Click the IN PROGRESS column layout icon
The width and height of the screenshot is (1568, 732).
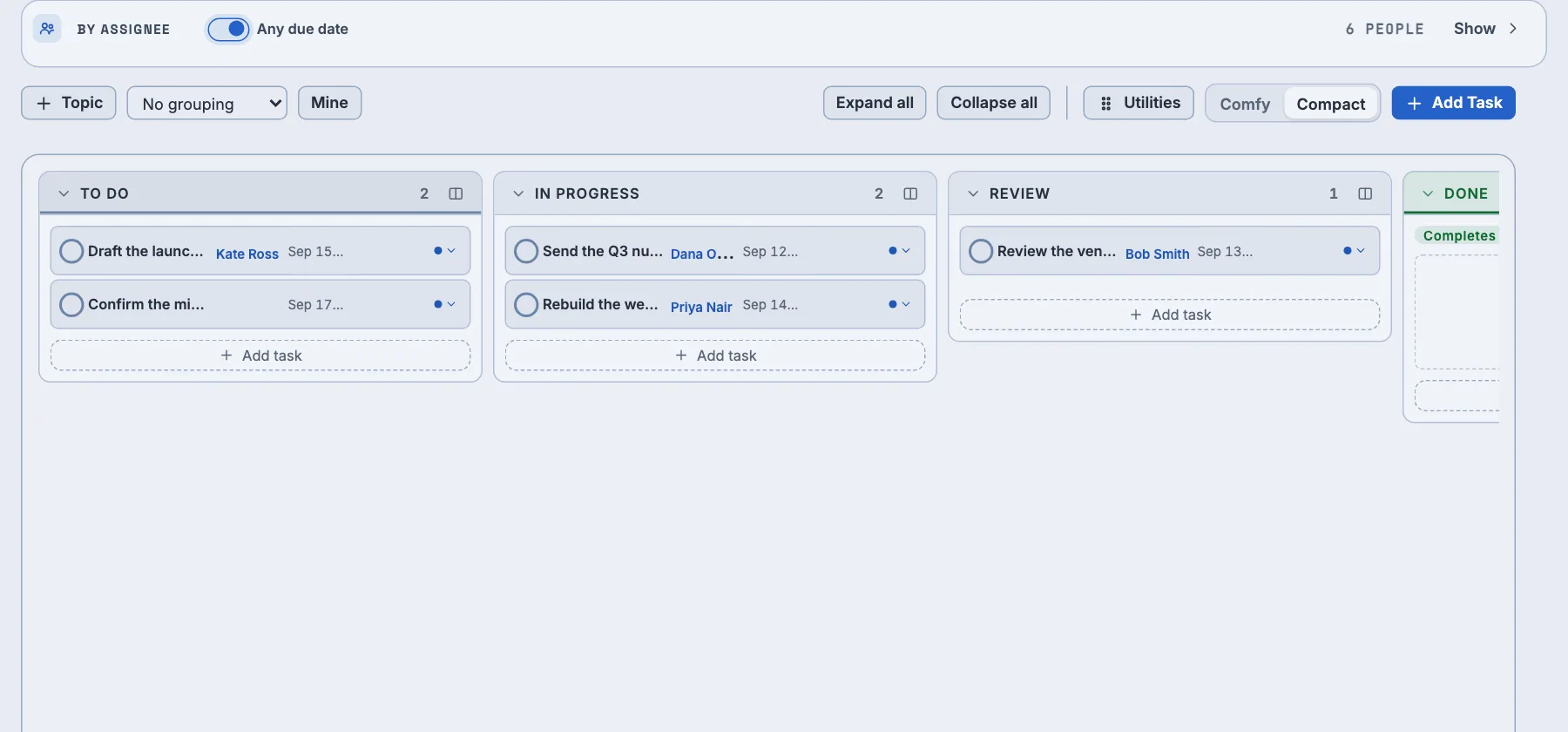[910, 193]
